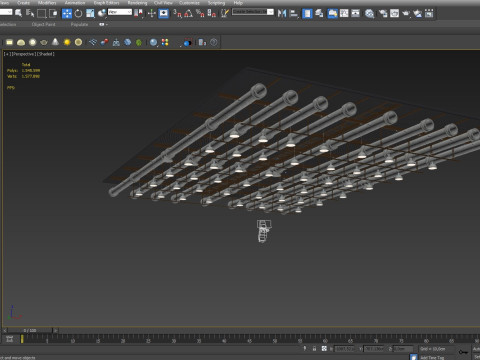
Task: Select the Object Paint ribbon tab
Action: pyautogui.click(x=43, y=24)
